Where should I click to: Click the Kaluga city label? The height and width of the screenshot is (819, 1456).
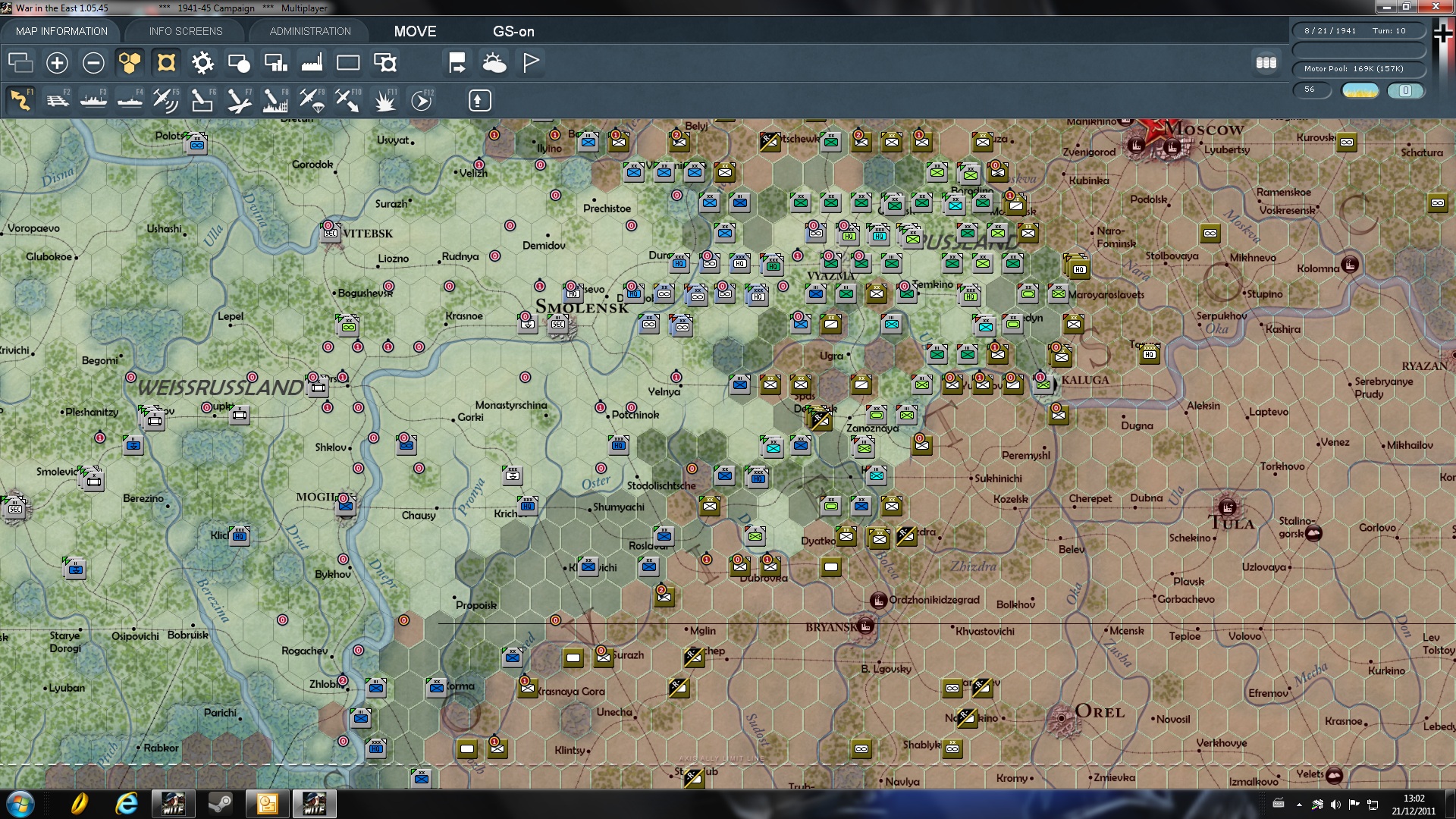pos(1085,380)
